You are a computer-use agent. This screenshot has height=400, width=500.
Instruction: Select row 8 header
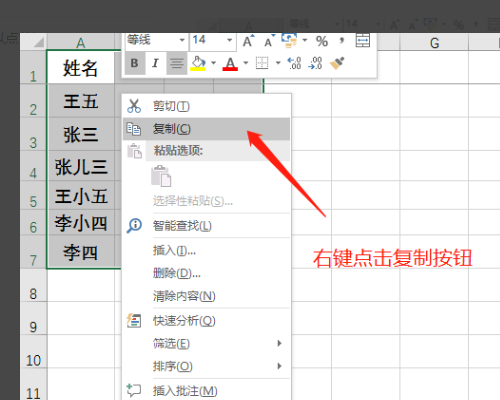pos(33,285)
